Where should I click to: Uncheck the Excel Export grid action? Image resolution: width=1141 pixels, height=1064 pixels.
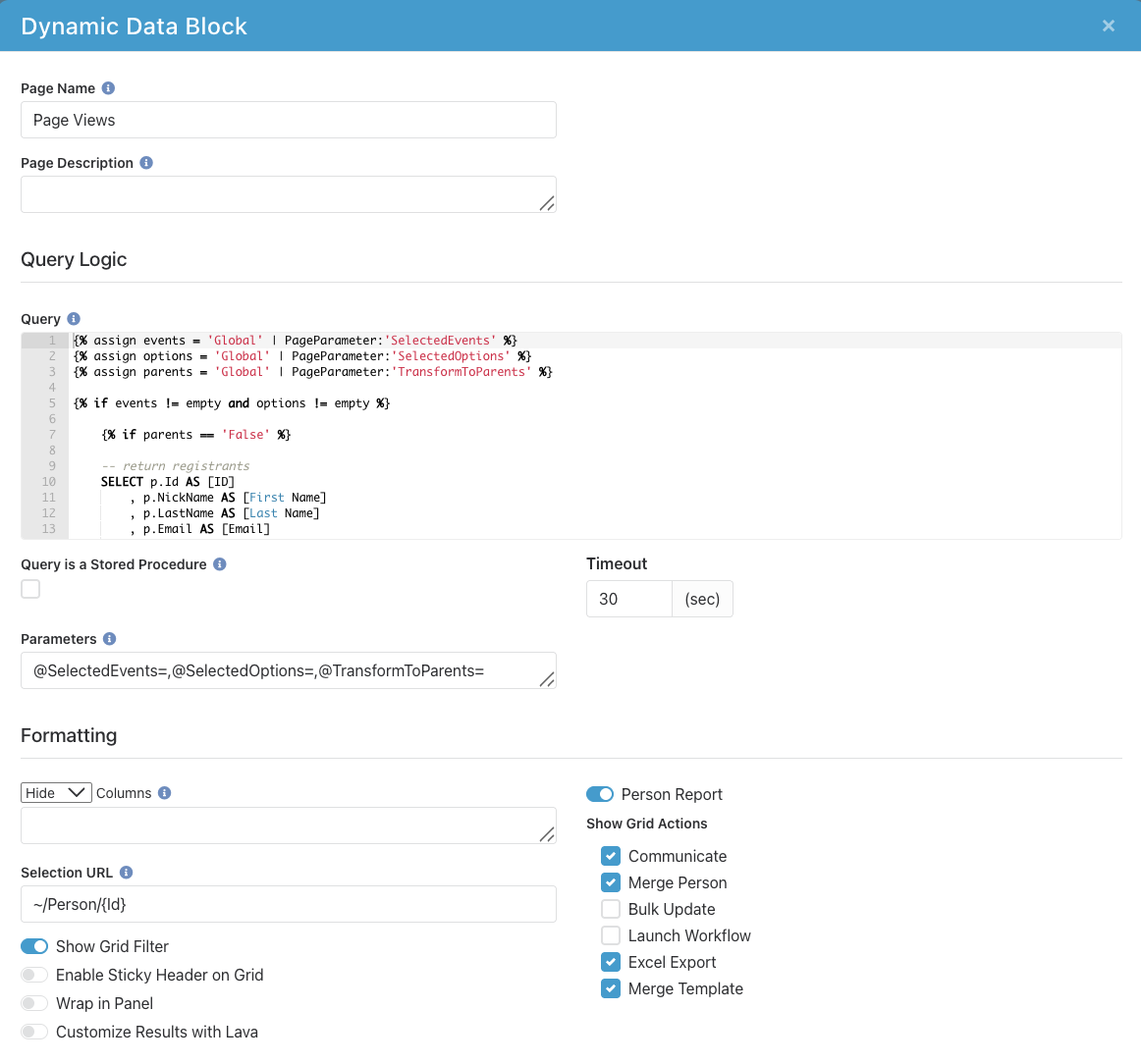tap(611, 962)
